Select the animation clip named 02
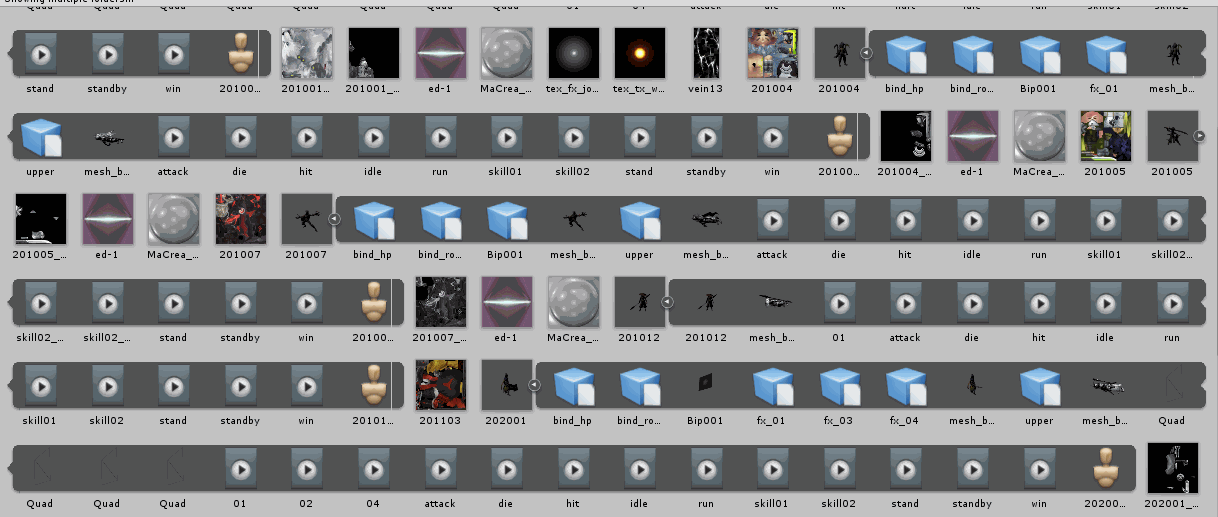 [307, 468]
